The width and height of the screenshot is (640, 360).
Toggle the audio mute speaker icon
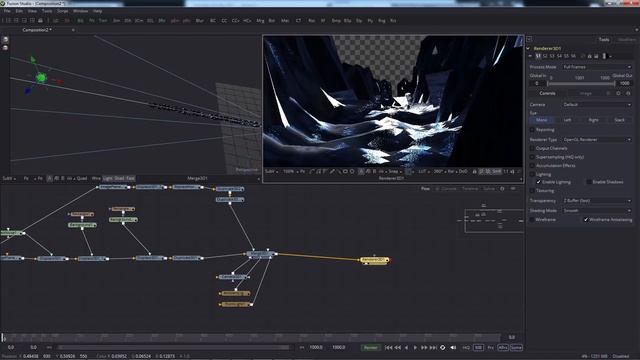(453, 347)
